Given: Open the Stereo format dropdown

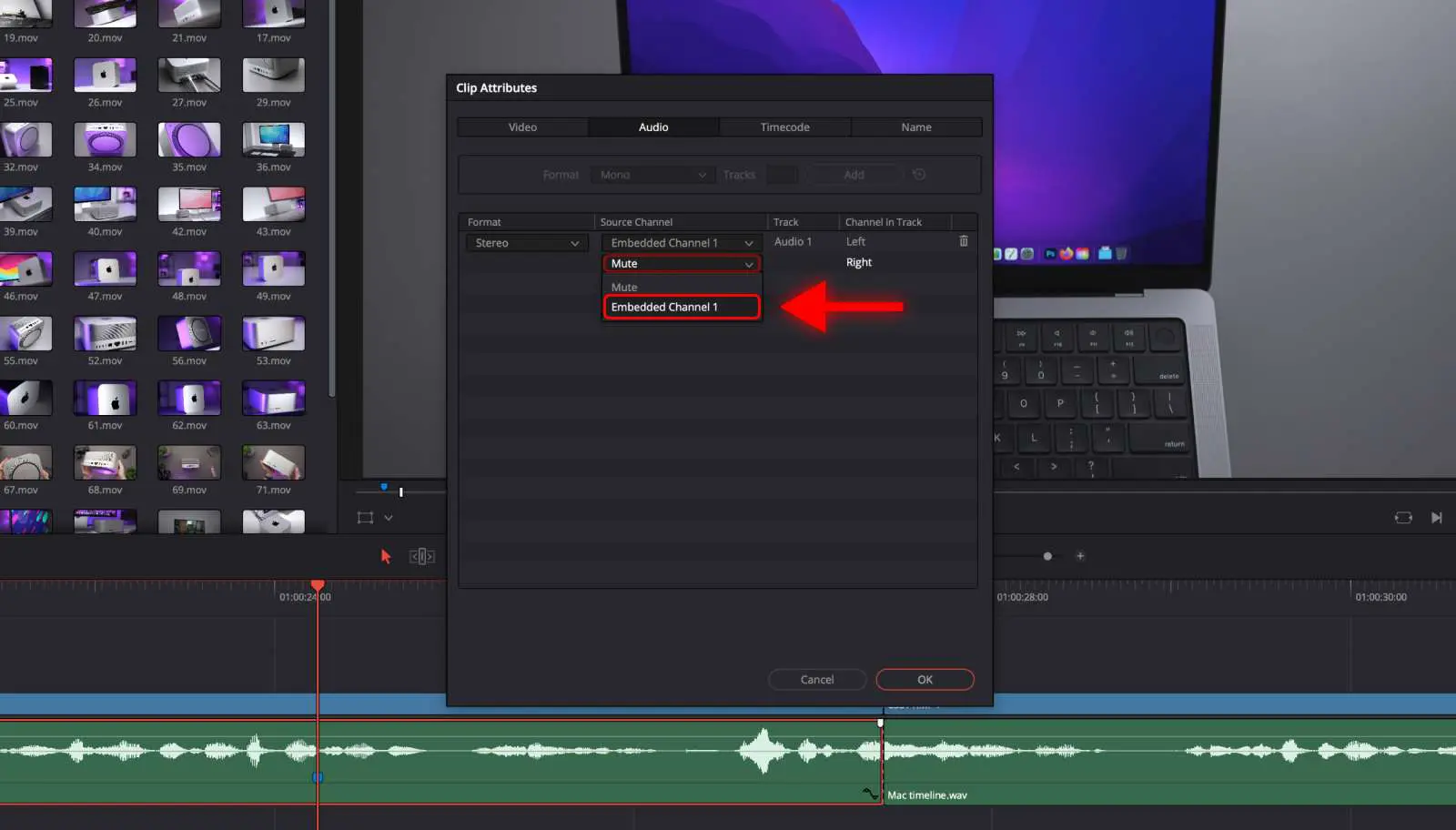Looking at the screenshot, I should coord(526,243).
